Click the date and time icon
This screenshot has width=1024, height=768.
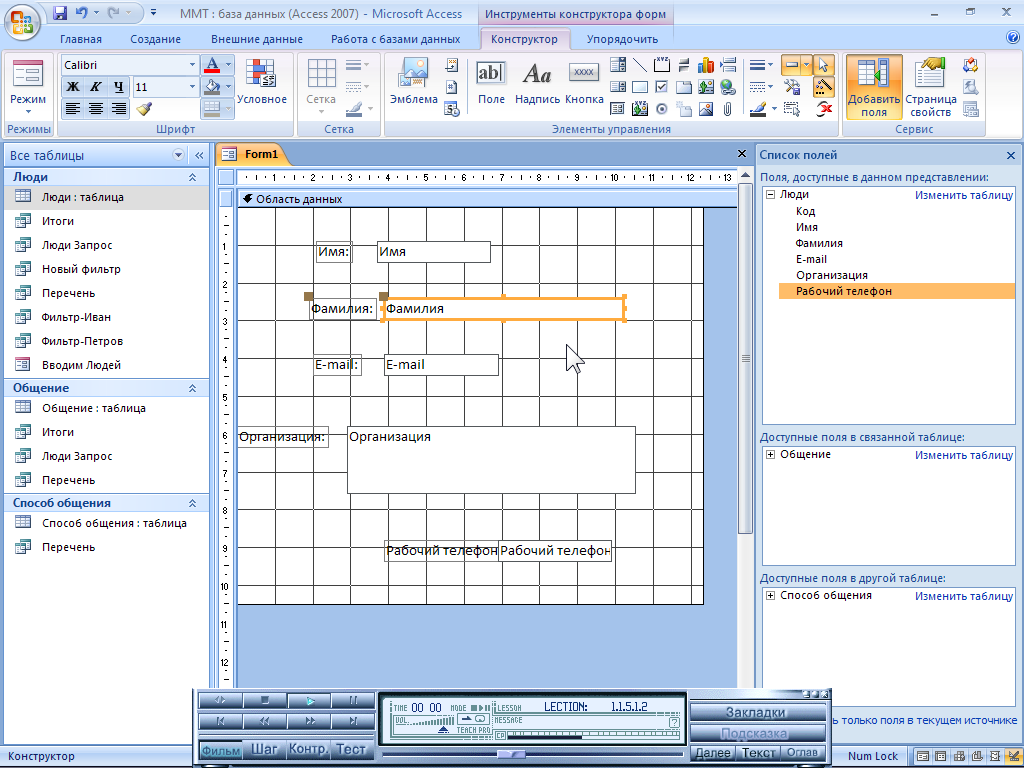[x=452, y=108]
